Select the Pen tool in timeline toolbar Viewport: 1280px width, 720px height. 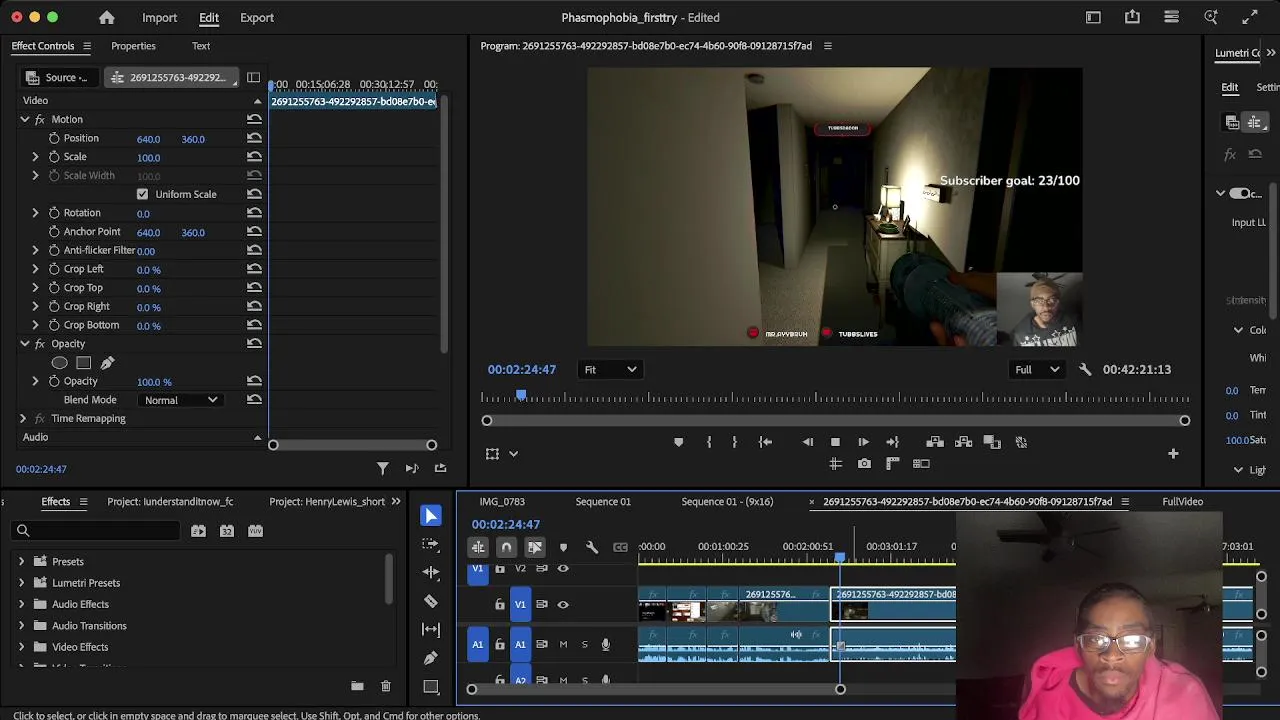(x=431, y=658)
